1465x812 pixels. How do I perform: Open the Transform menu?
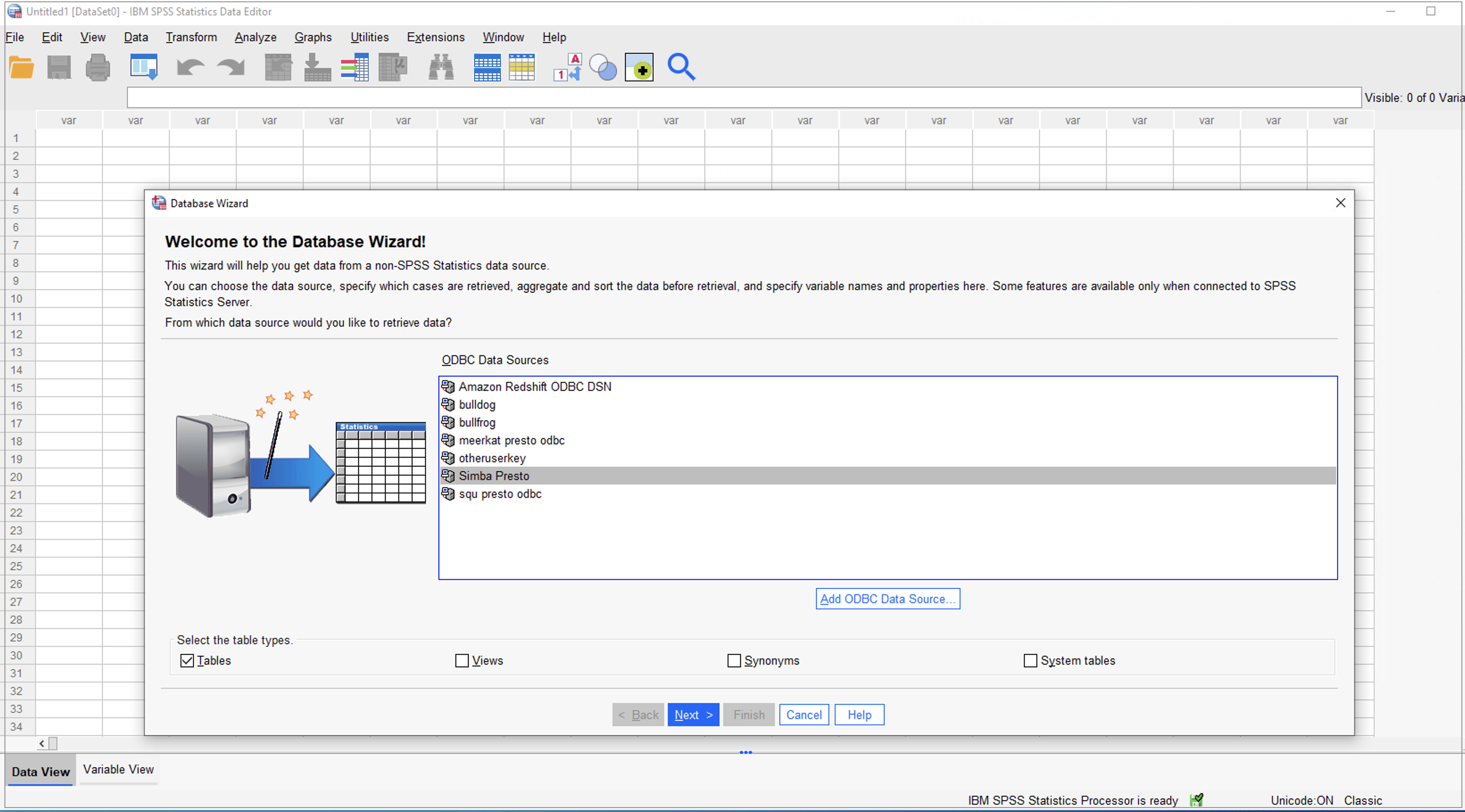(x=191, y=37)
